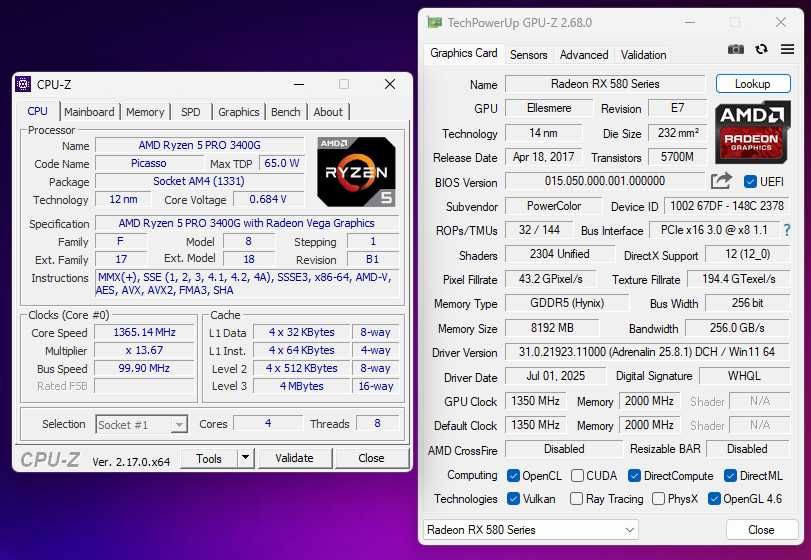
Task: Click the Bandwidth value 256.0 GB/s
Action: (737, 328)
